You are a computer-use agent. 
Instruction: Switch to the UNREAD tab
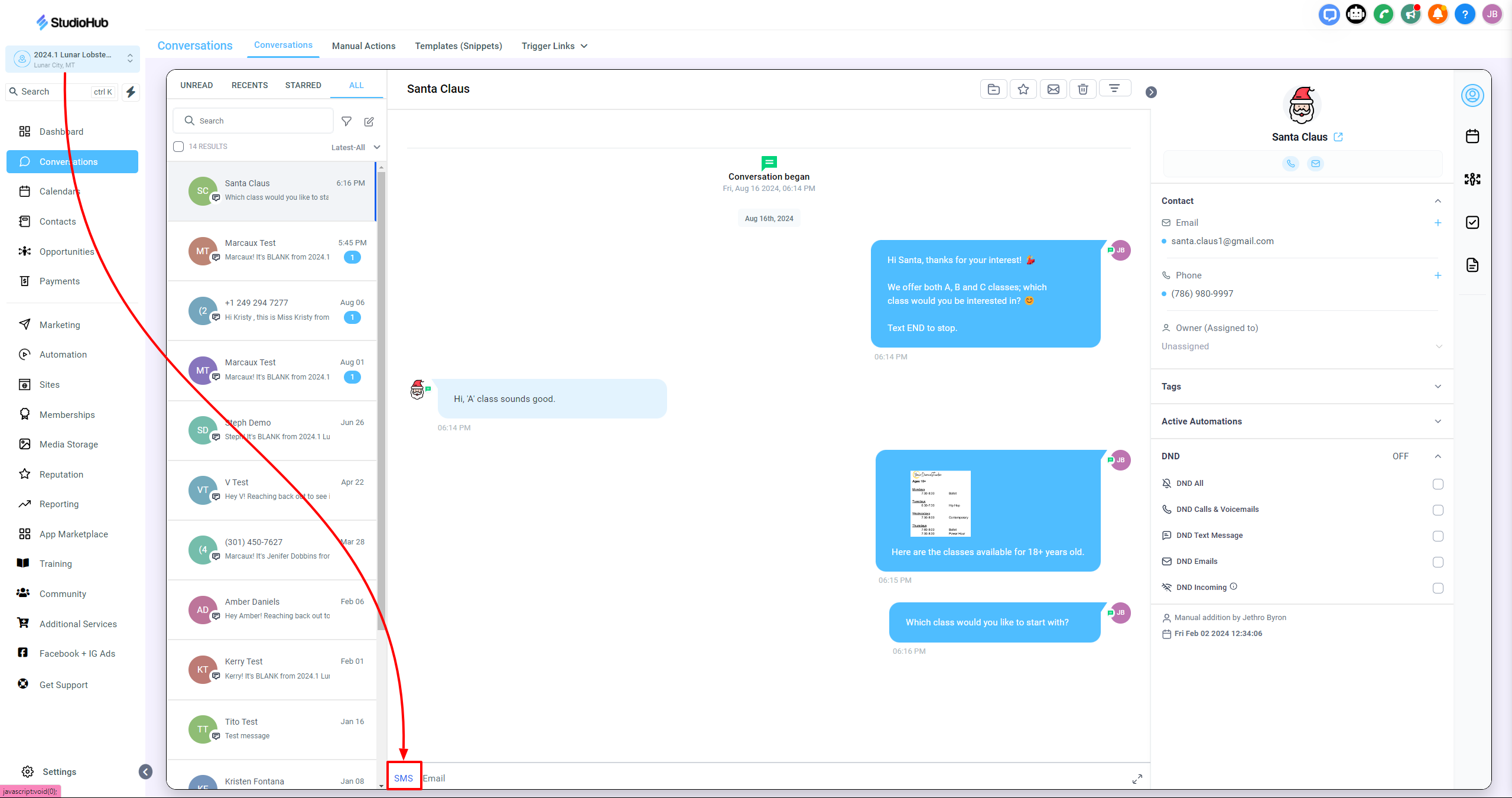pos(196,85)
